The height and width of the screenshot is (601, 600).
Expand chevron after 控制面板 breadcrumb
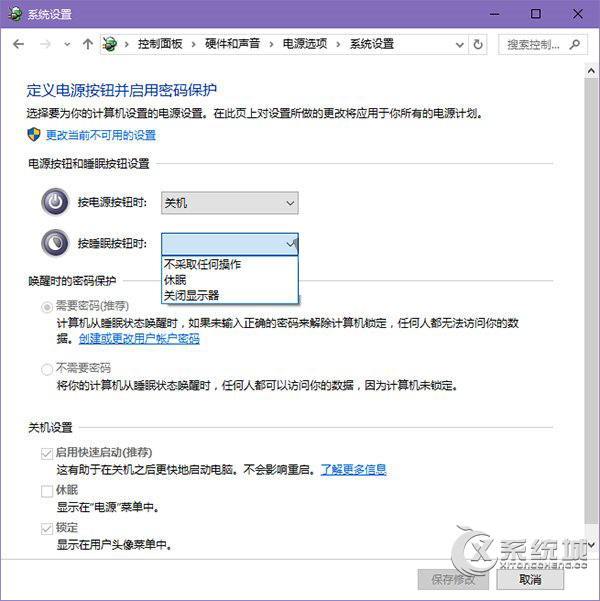(x=194, y=44)
